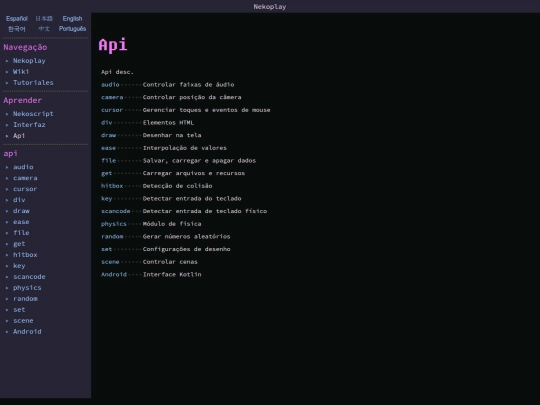Switch language to Español
This screenshot has width=540, height=405.
17,19
